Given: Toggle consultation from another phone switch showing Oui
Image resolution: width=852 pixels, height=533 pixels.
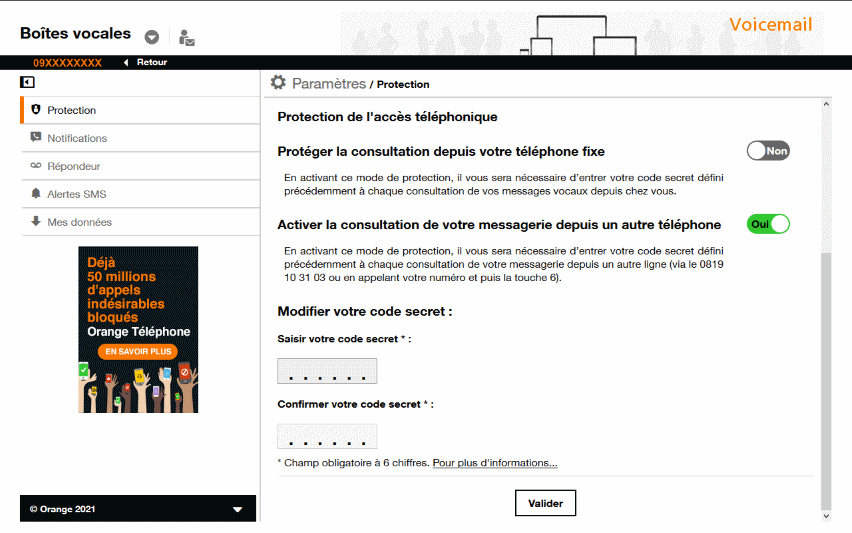Looking at the screenshot, I should pos(768,224).
